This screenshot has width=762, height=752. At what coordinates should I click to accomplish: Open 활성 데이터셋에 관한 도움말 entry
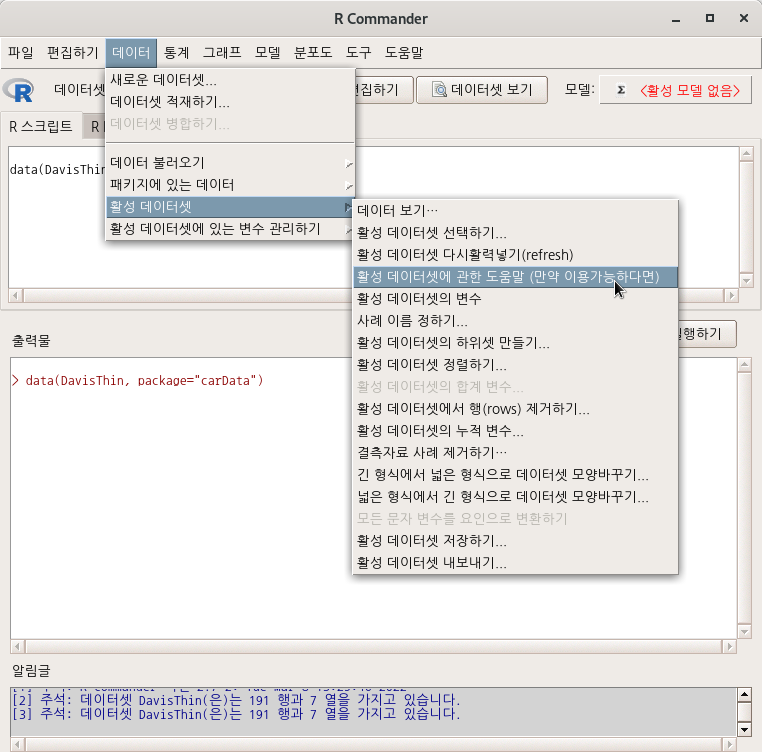coord(515,277)
